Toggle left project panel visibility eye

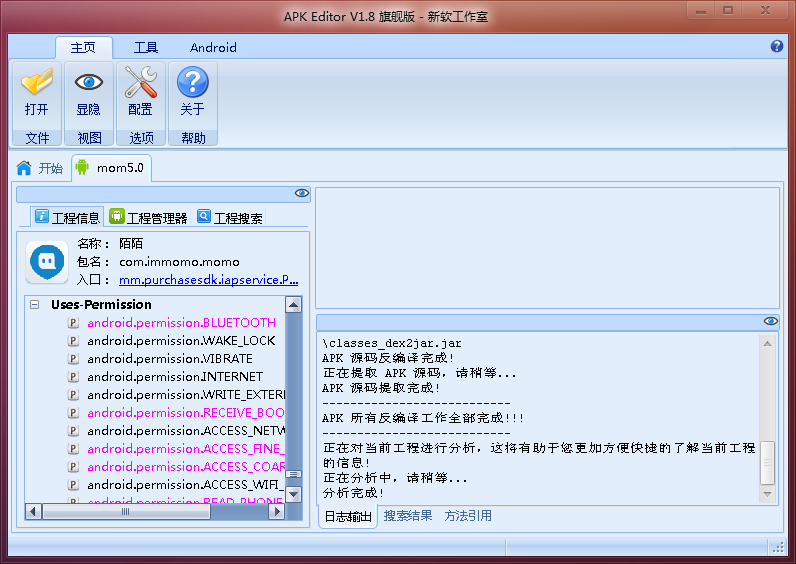coord(302,193)
